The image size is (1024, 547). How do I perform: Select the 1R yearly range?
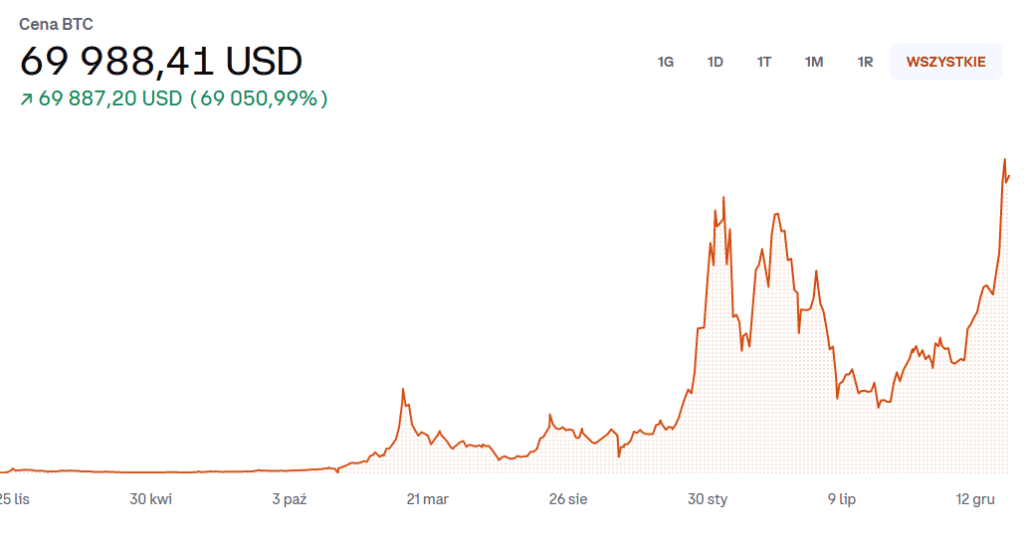[x=865, y=62]
